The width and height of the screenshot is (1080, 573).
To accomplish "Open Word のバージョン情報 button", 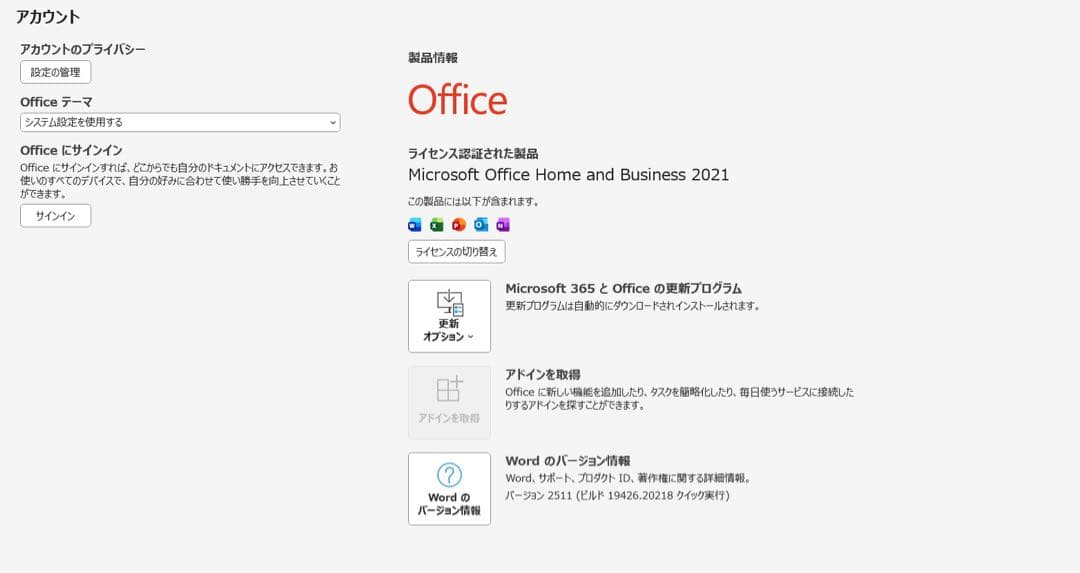I will 449,488.
